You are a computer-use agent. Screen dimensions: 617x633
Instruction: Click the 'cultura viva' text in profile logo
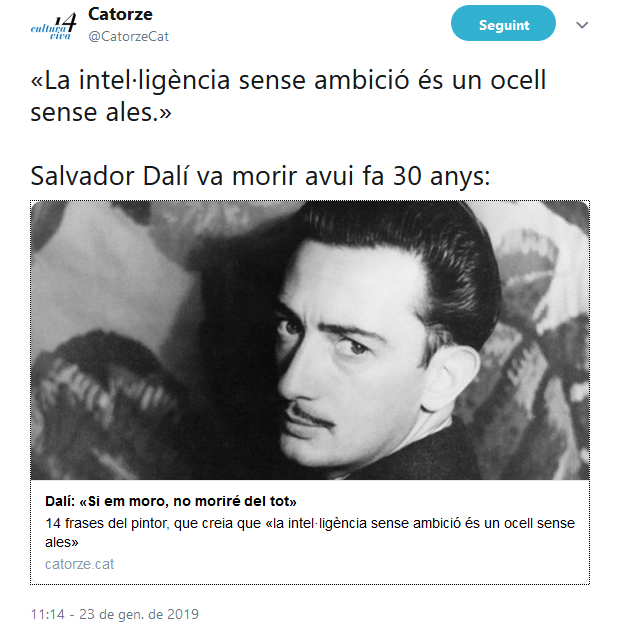(x=50, y=32)
